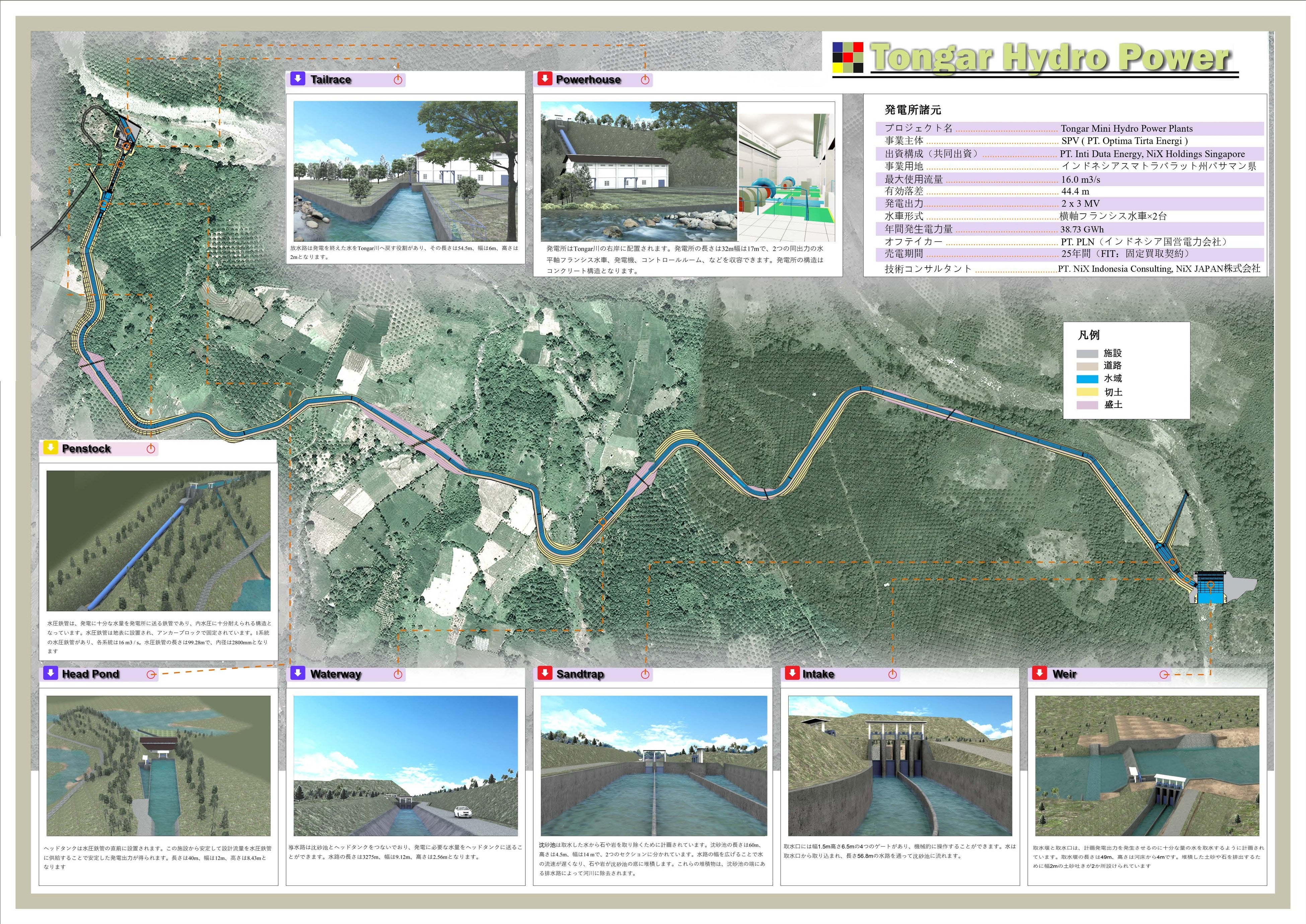The width and height of the screenshot is (1306, 924).
Task: Click the purple arrow icon beside Tailrace
Action: pyautogui.click(x=297, y=79)
